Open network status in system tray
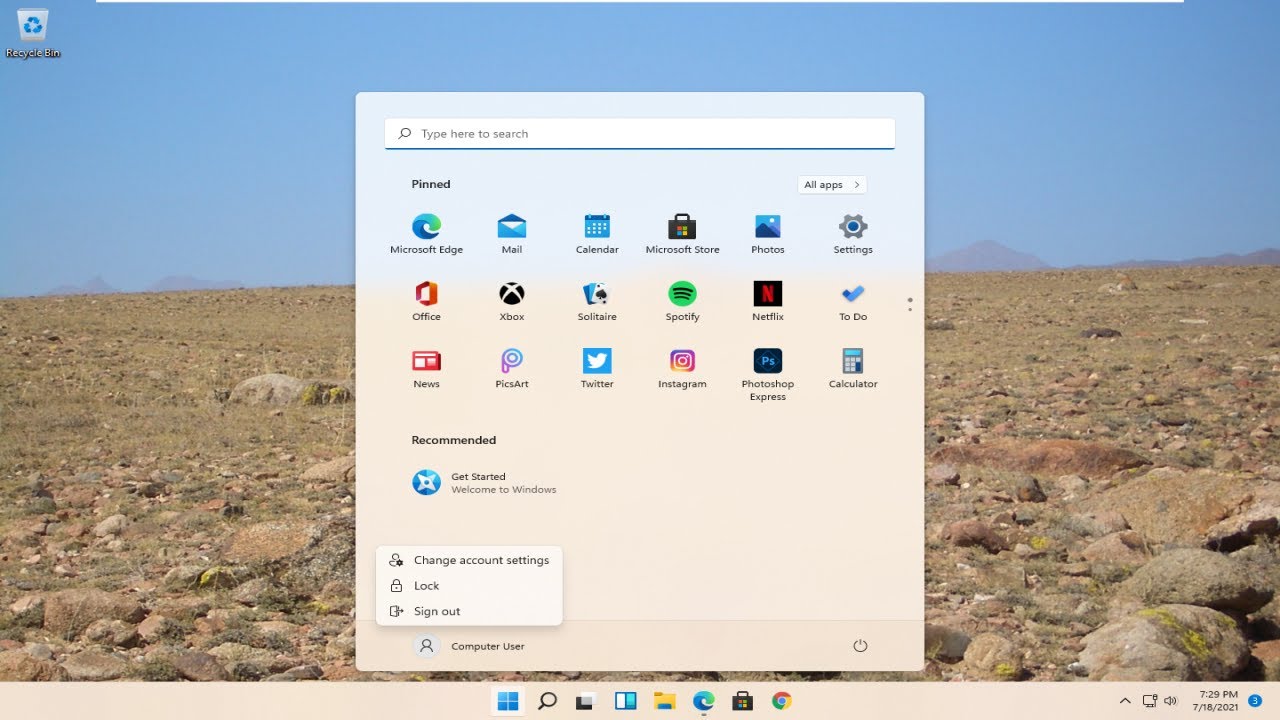This screenshot has width=1280, height=720. point(1150,701)
